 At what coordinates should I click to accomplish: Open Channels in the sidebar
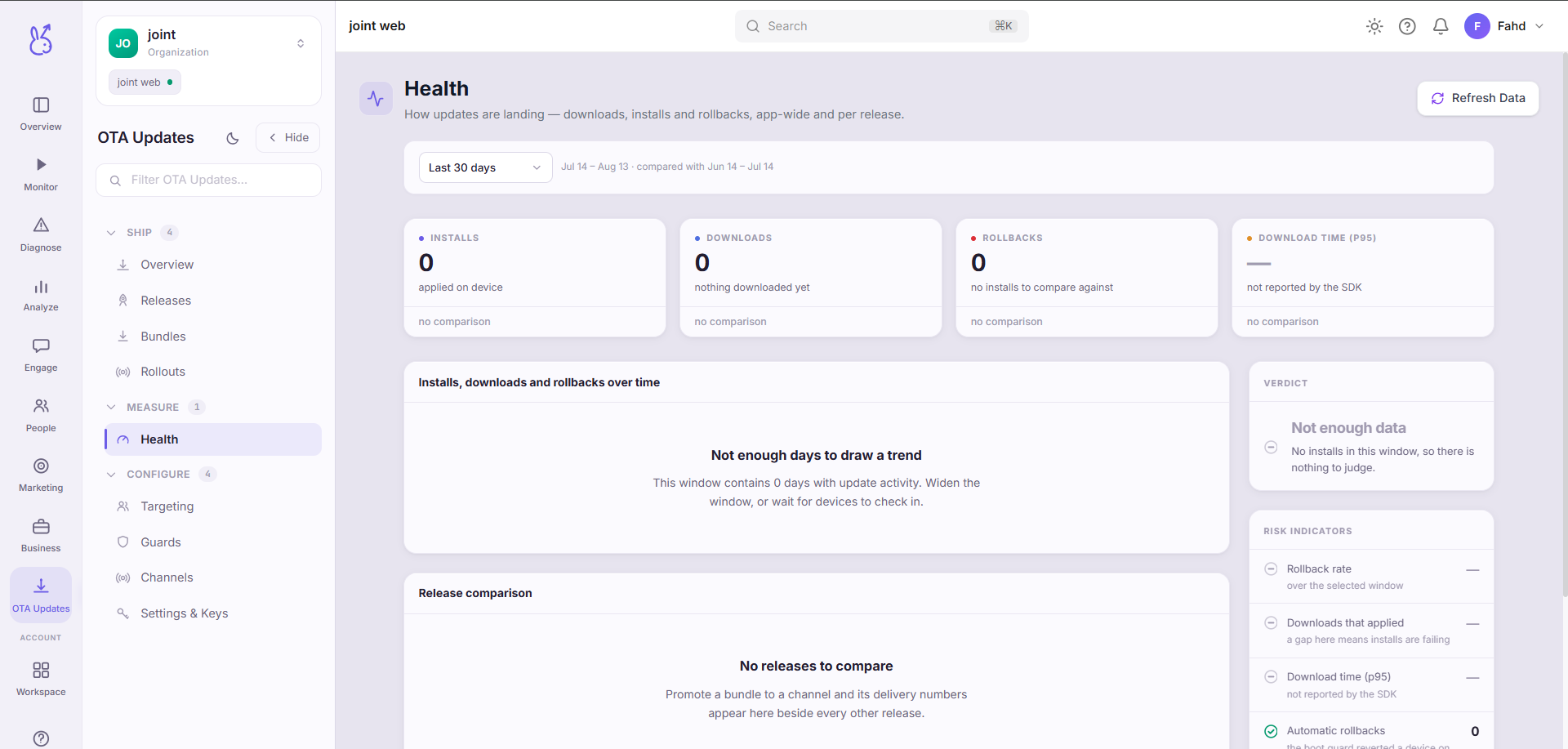213,577
